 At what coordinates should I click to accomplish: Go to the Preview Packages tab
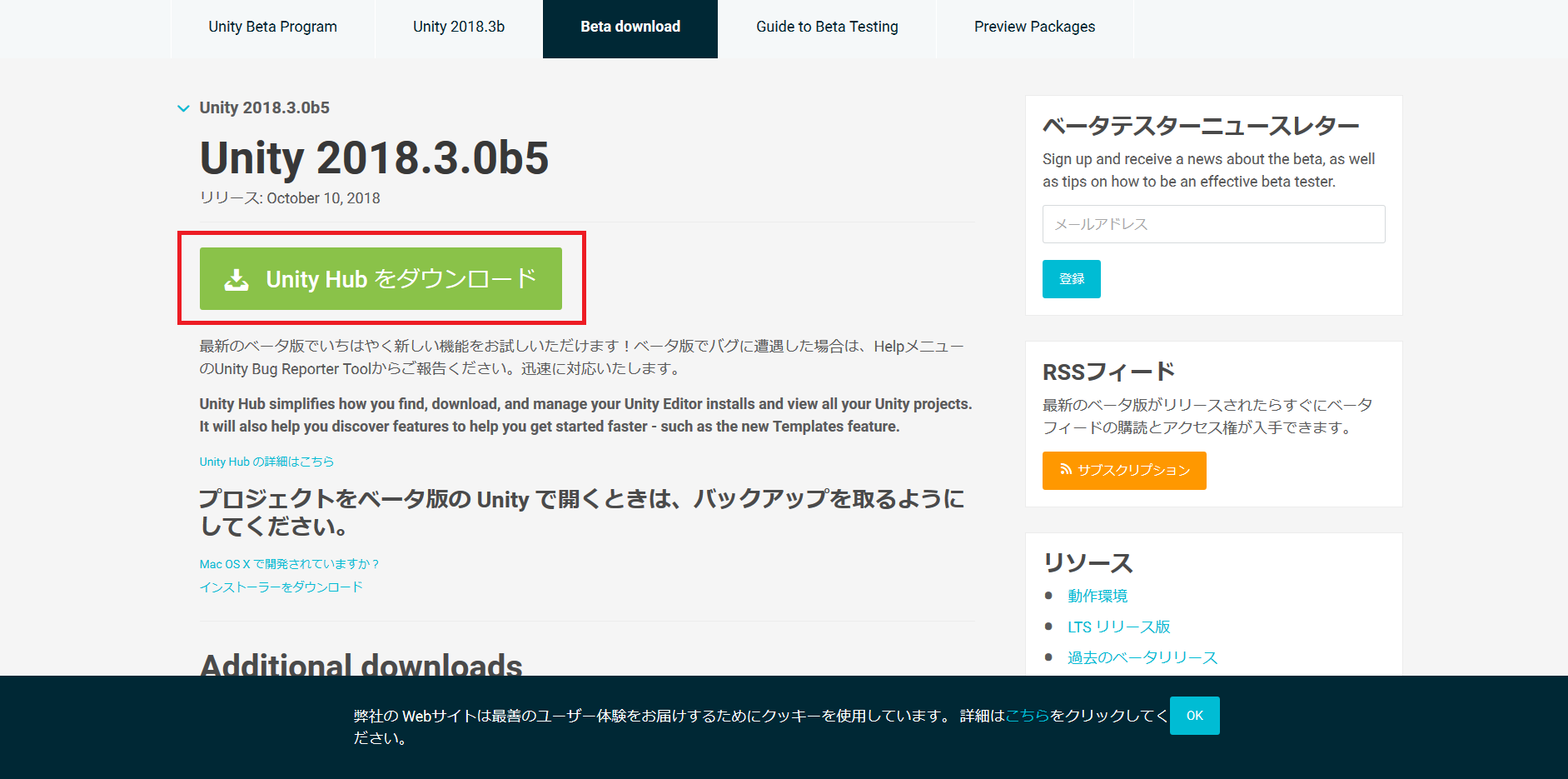click(x=1034, y=27)
